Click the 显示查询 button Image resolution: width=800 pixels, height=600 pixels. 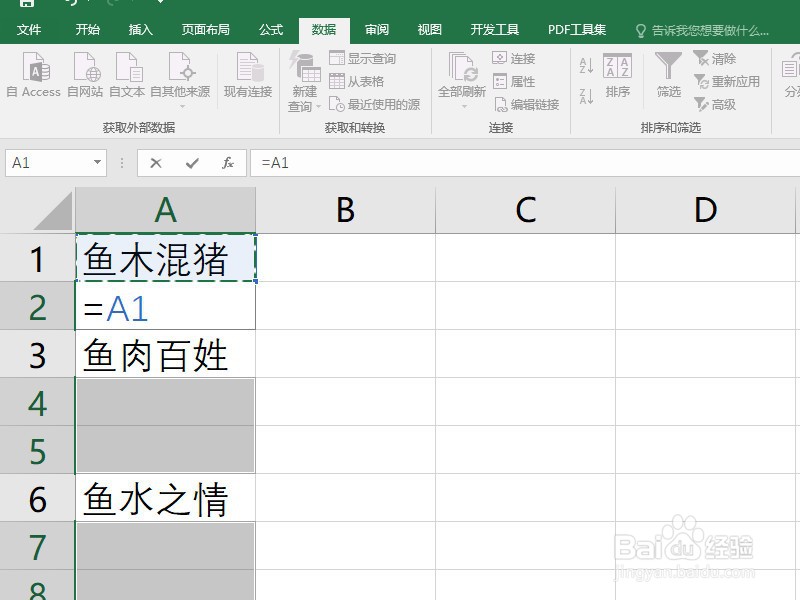pos(363,59)
